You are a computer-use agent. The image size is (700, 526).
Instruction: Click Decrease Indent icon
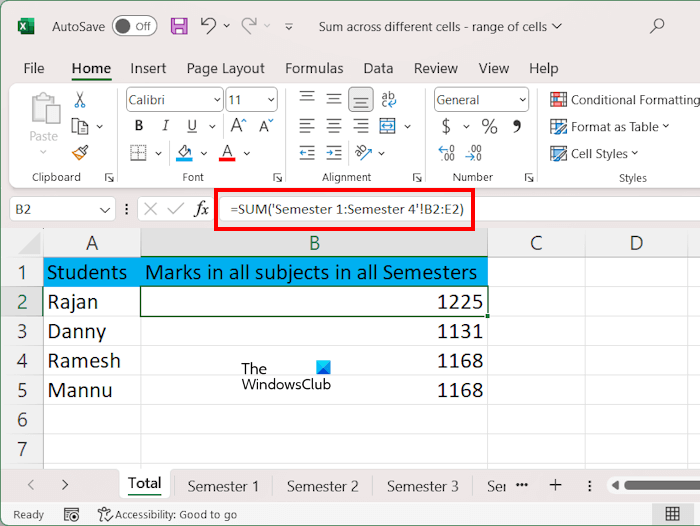[x=307, y=153]
